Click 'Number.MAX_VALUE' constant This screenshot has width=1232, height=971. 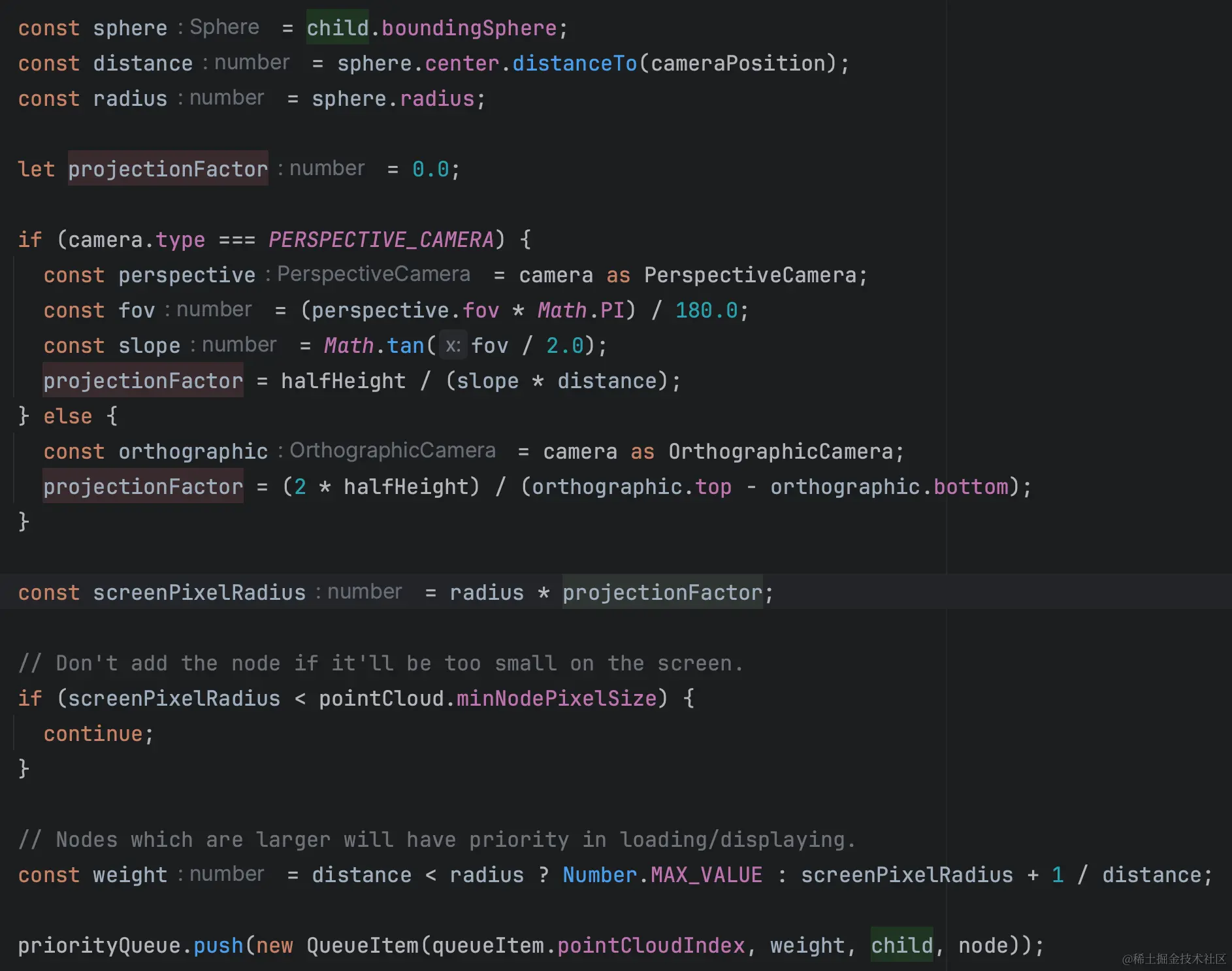(662, 875)
